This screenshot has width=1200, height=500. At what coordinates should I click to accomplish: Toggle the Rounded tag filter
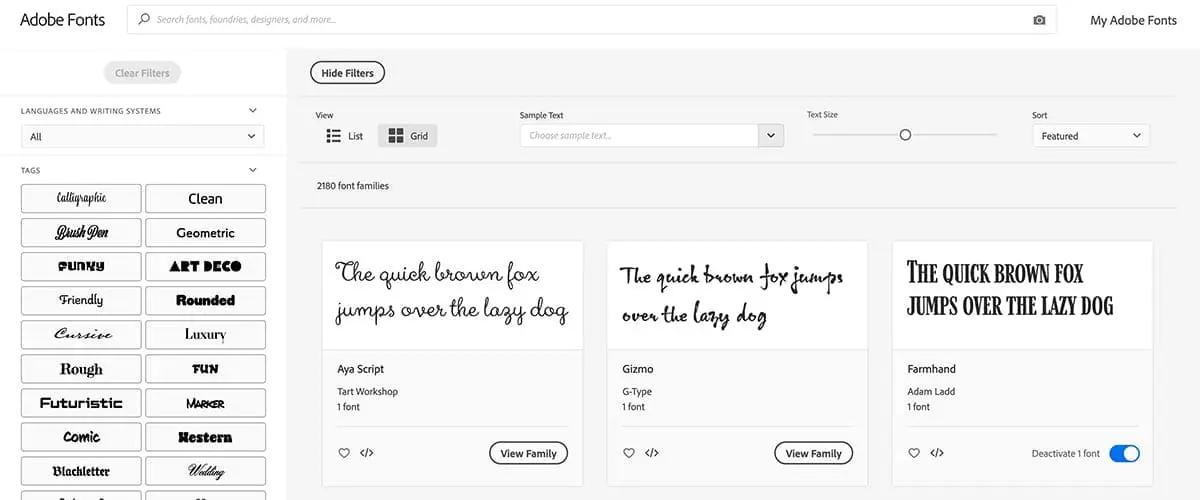tap(205, 300)
